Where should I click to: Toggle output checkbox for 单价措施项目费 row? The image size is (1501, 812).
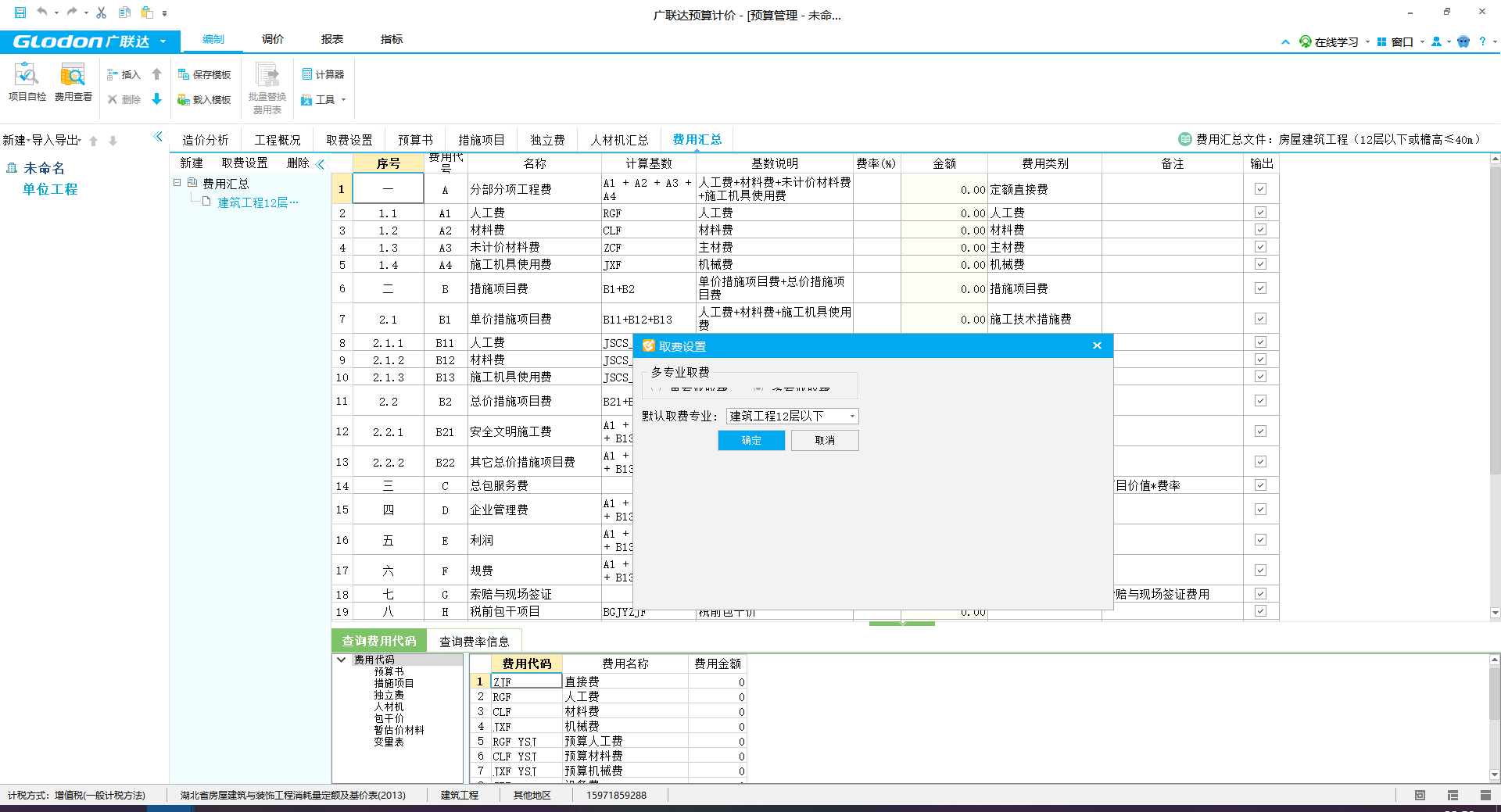point(1260,318)
